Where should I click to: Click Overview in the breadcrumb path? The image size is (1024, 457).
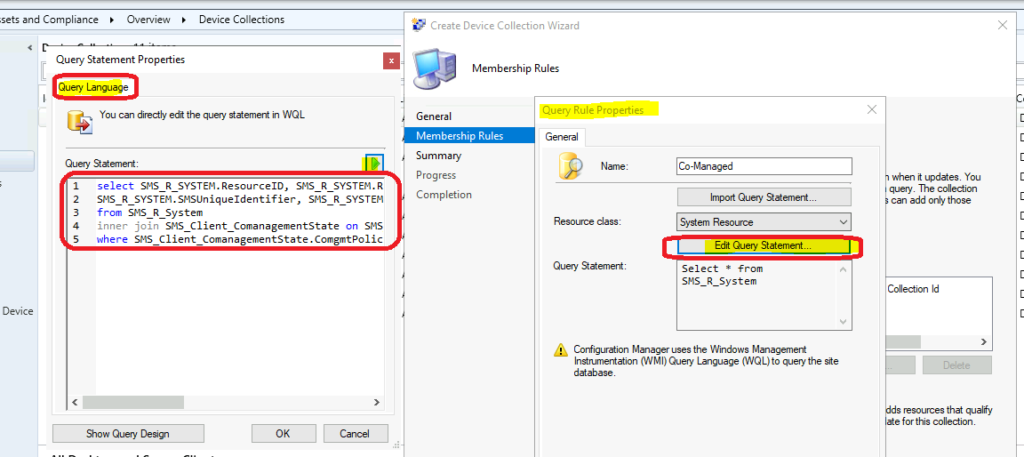(x=149, y=20)
